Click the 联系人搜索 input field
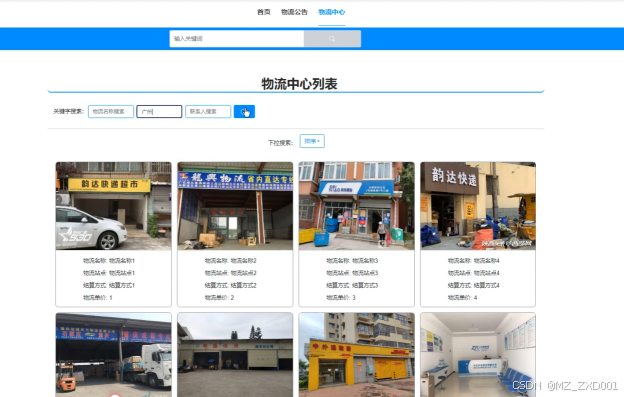This screenshot has height=397, width=624. pos(208,111)
